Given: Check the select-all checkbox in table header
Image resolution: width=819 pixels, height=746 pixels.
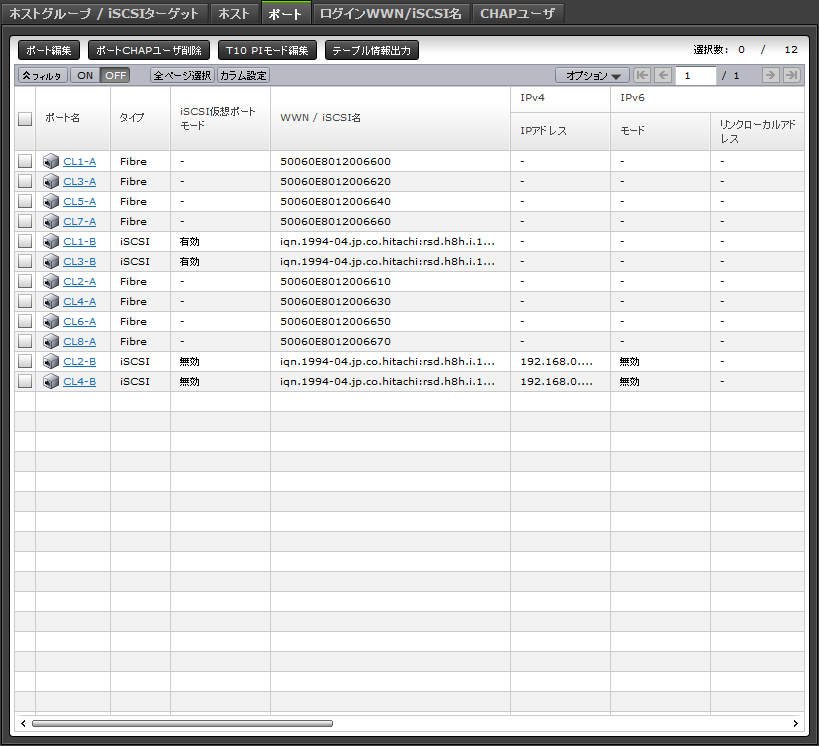Looking at the screenshot, I should click(25, 118).
